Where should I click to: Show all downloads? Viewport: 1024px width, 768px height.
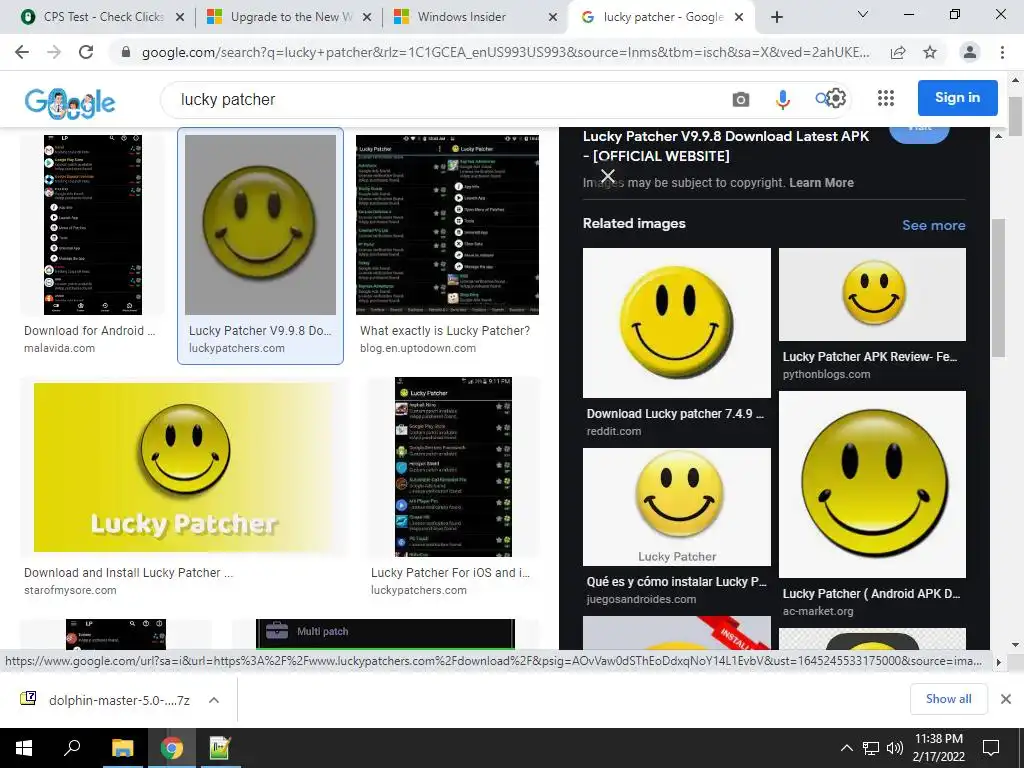948,699
